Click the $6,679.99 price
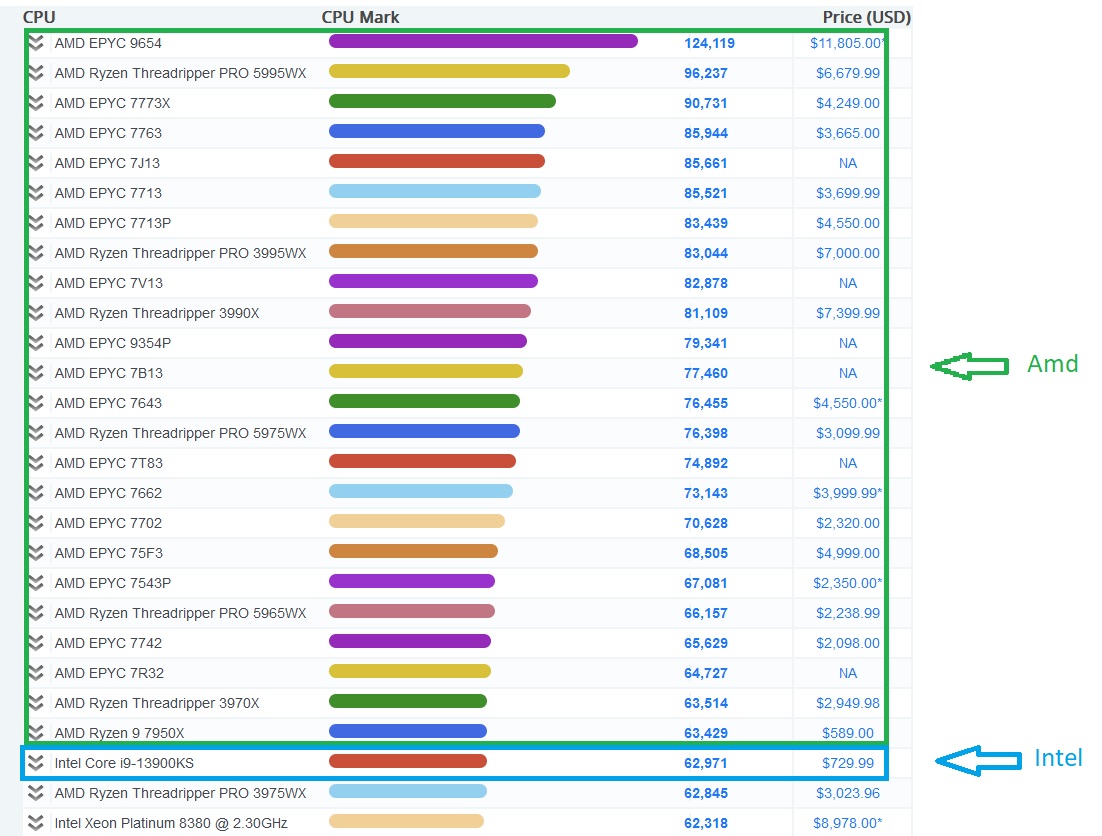Image resolution: width=1102 pixels, height=836 pixels. (848, 73)
